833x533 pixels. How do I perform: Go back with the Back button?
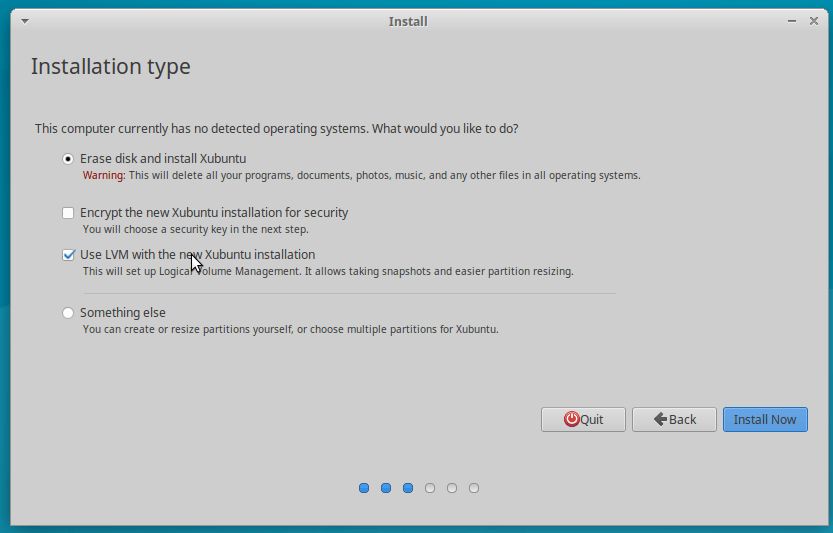(x=674, y=420)
